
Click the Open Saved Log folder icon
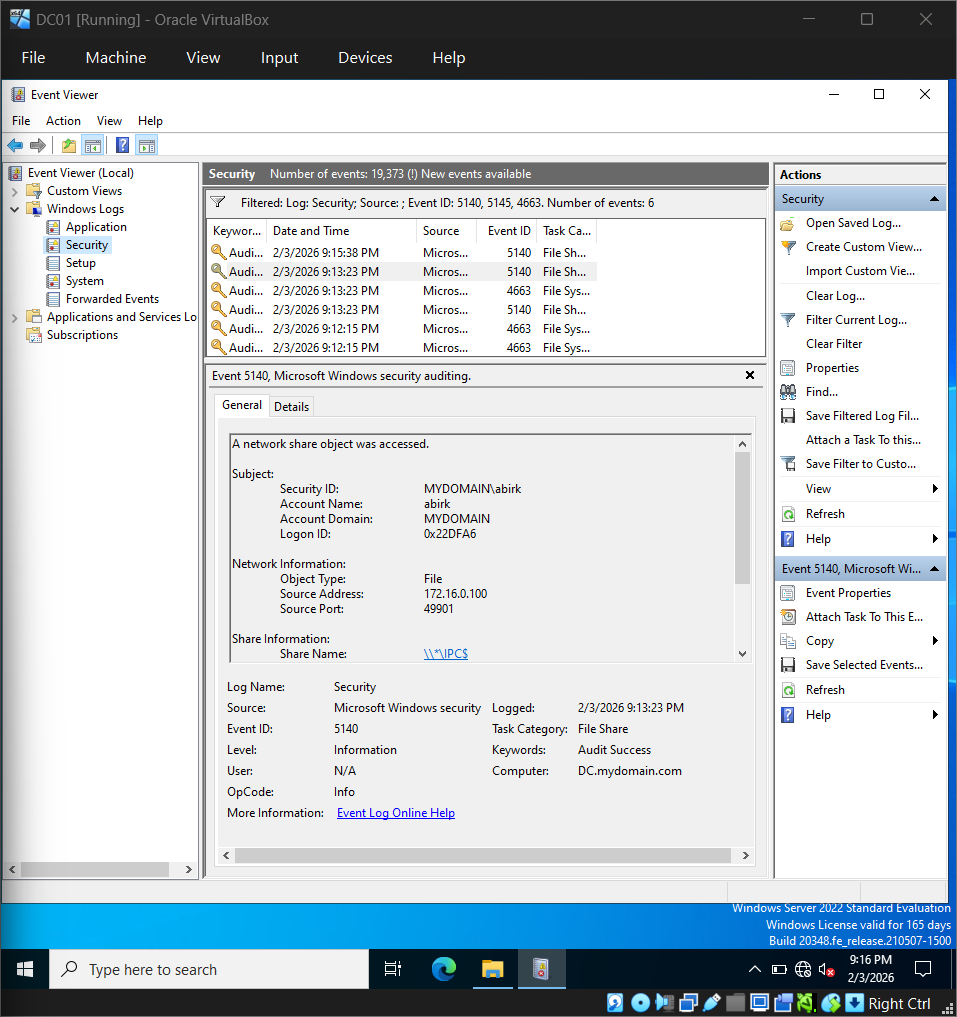pyautogui.click(x=788, y=224)
